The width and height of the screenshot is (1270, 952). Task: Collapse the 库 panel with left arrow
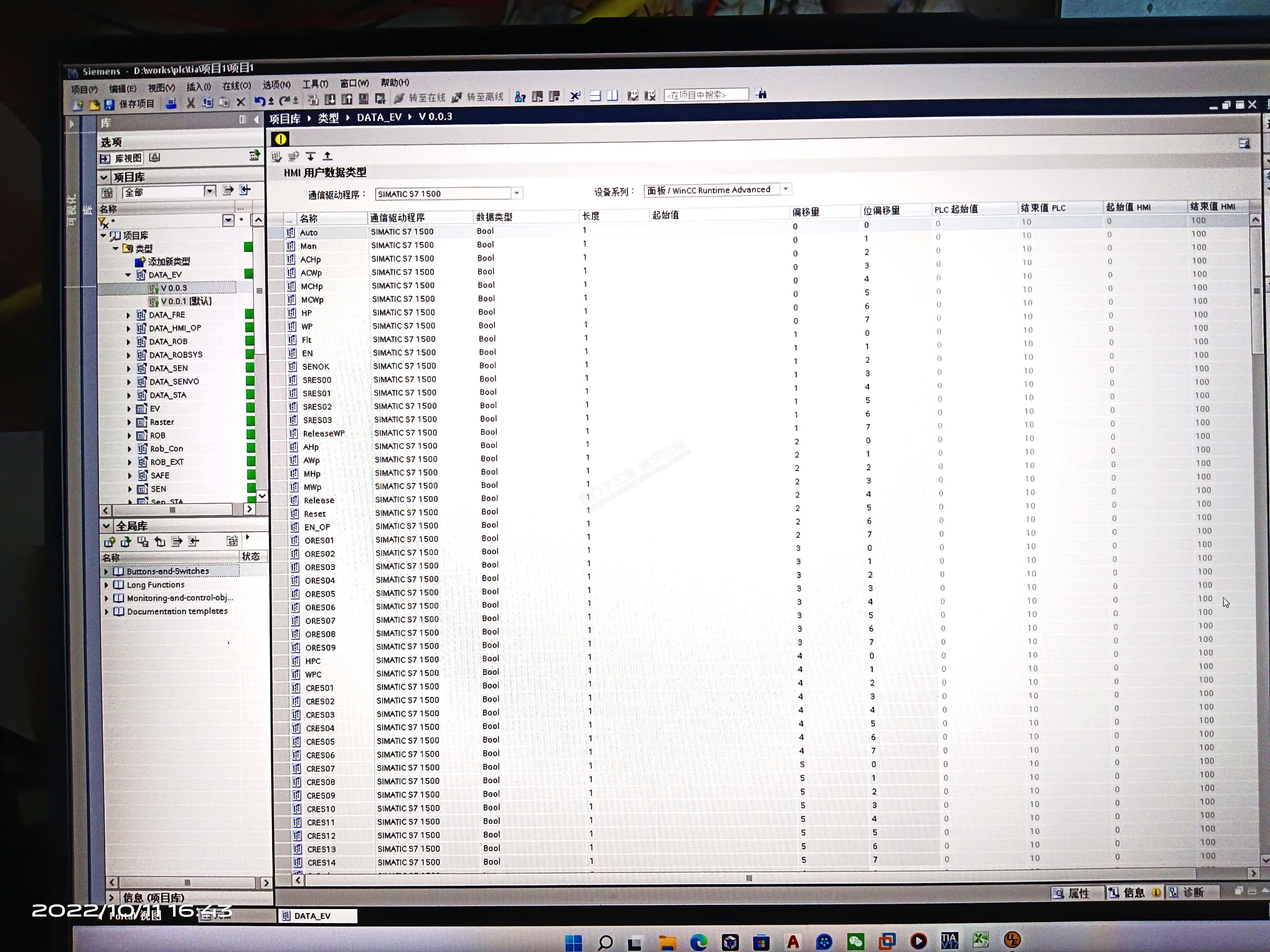[256, 119]
